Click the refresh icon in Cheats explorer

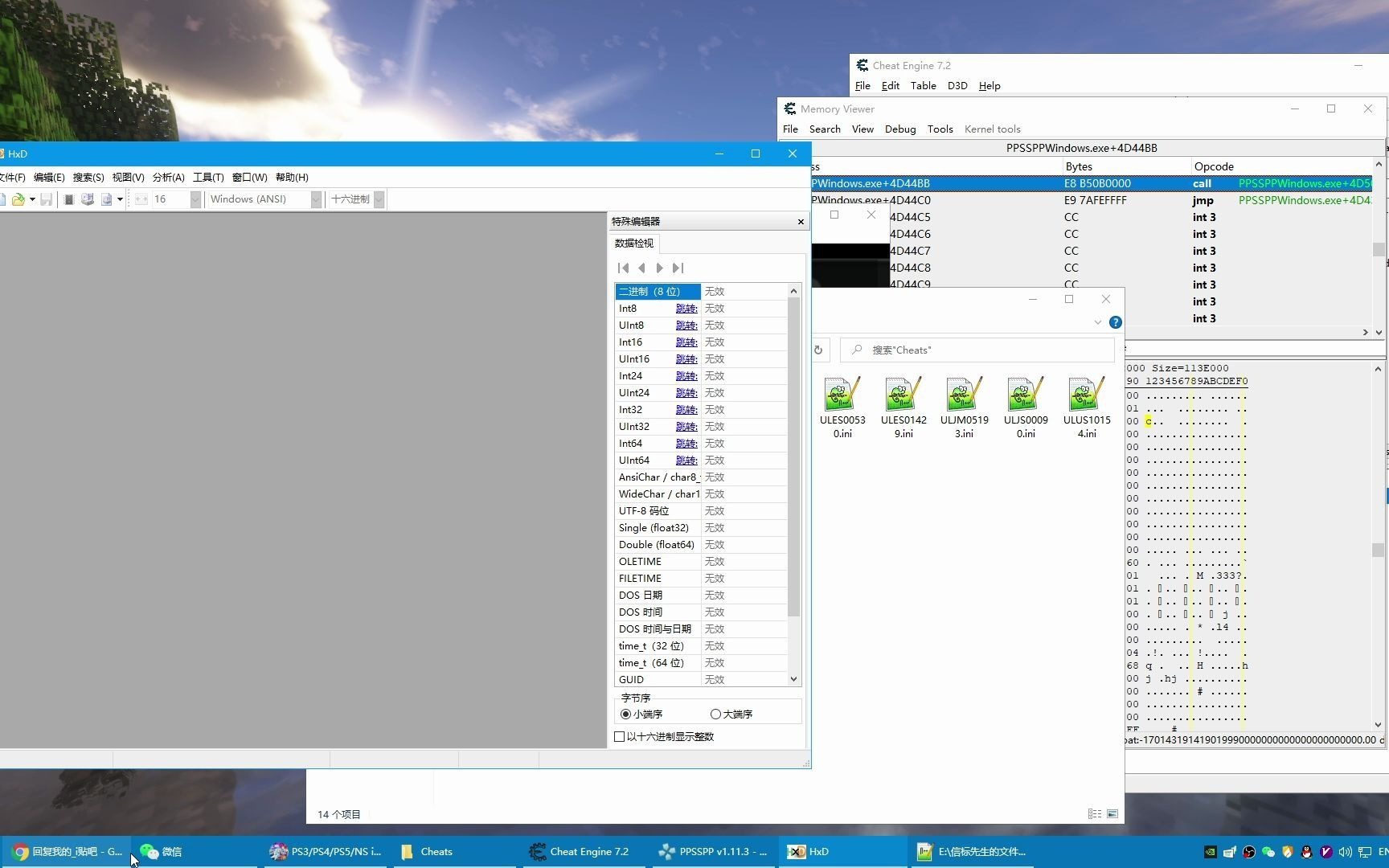(x=818, y=350)
